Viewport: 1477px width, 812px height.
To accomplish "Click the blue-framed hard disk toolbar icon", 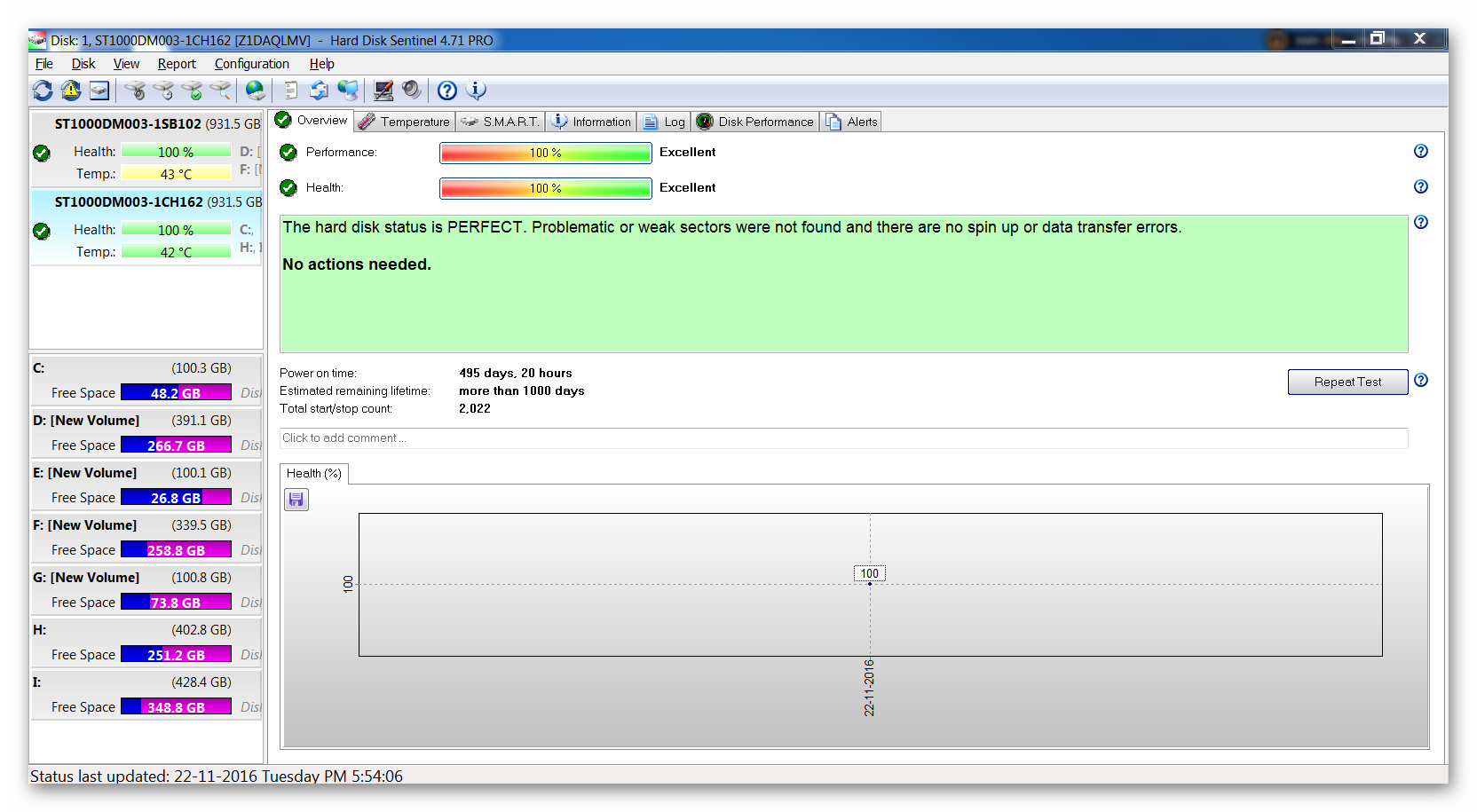I will click(x=99, y=91).
